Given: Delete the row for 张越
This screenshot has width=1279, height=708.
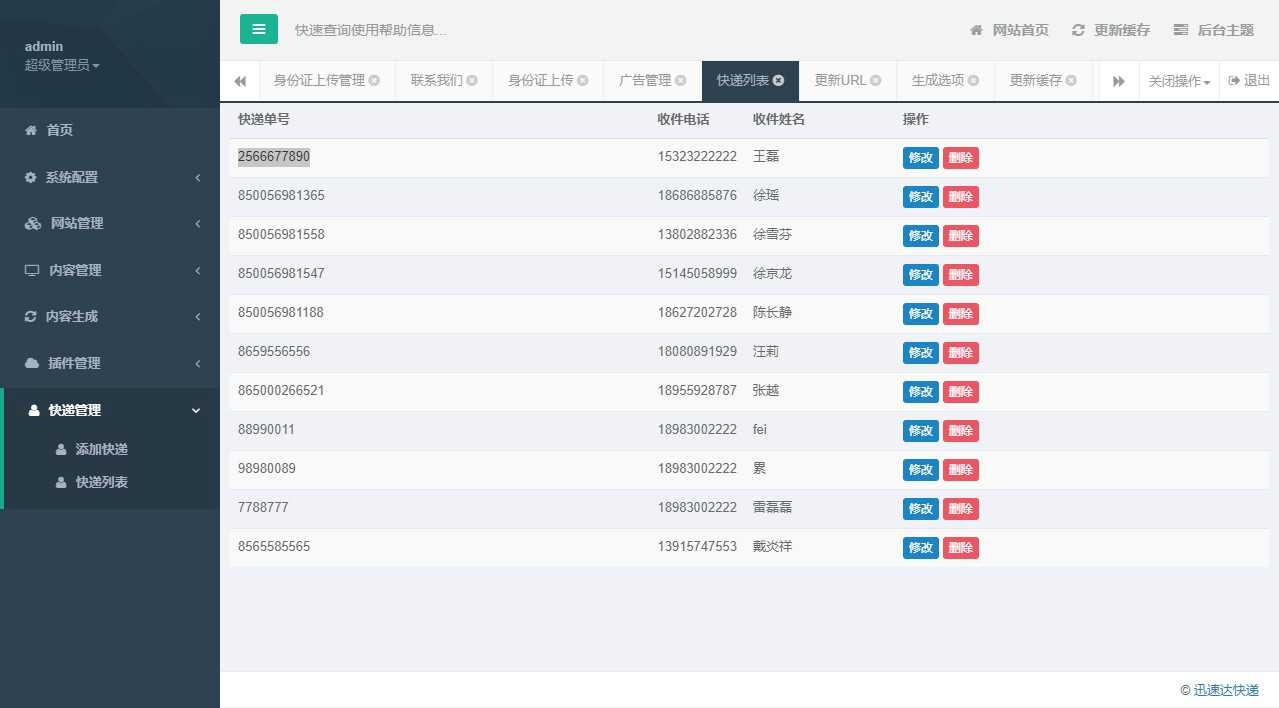Looking at the screenshot, I should click(960, 391).
